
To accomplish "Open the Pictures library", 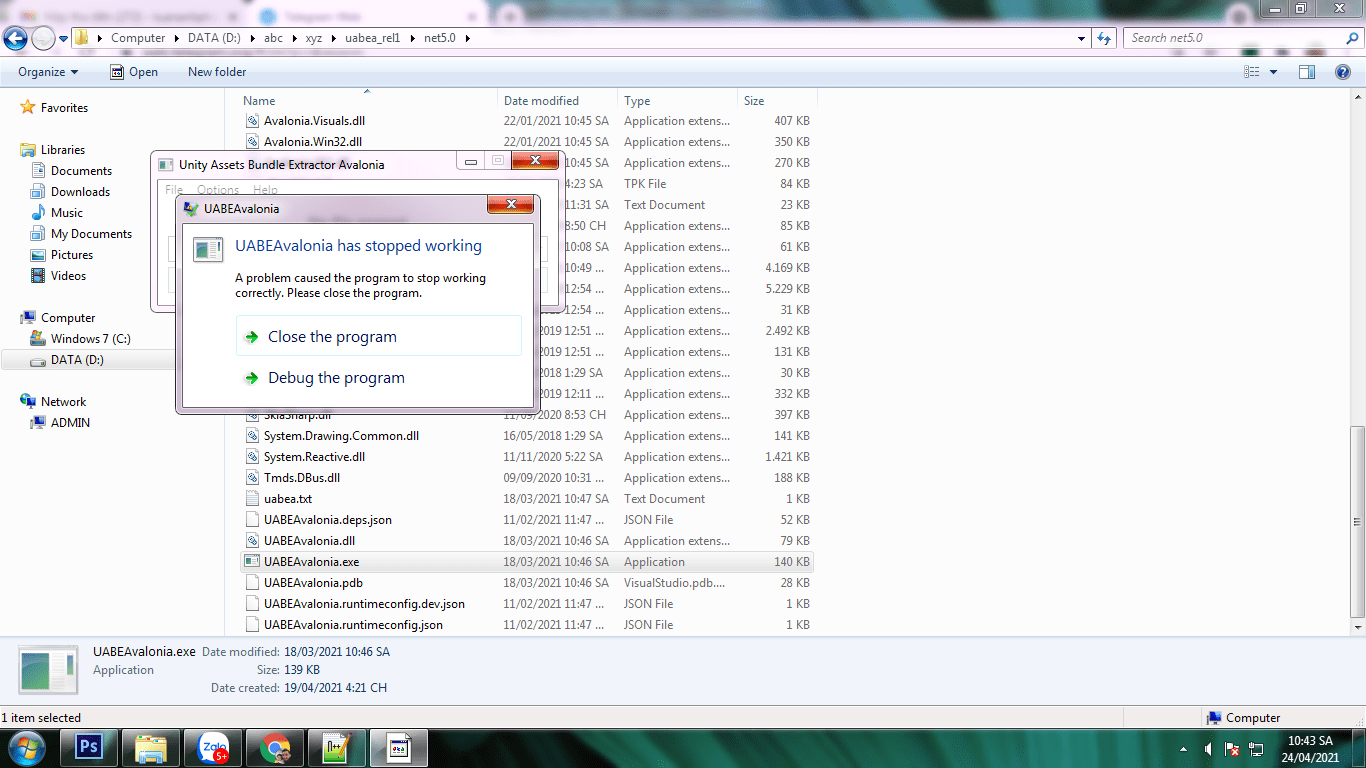I will 72,255.
